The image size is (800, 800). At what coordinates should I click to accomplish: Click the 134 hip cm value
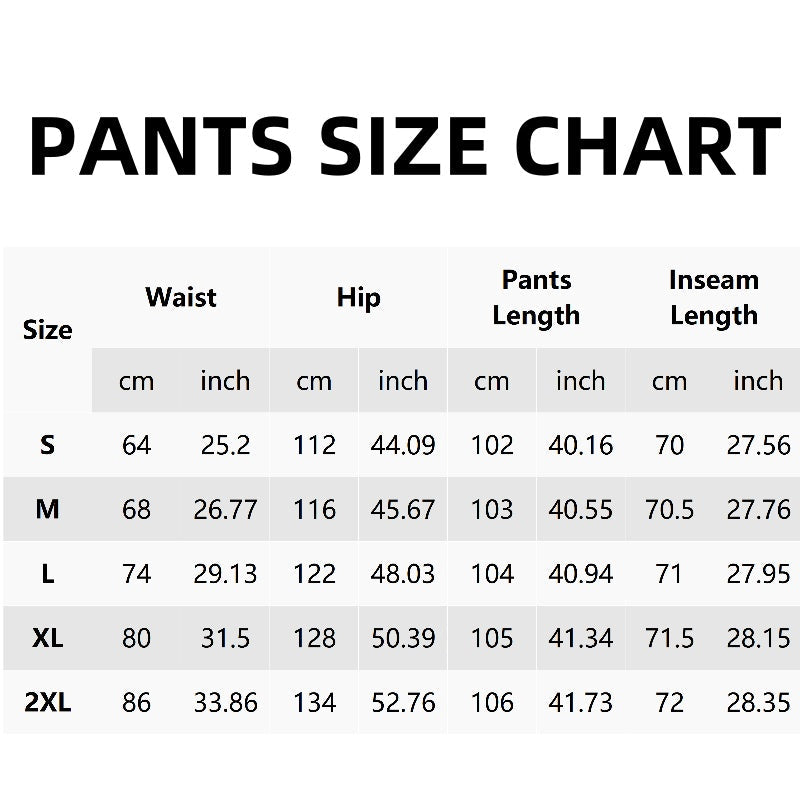pos(314,702)
